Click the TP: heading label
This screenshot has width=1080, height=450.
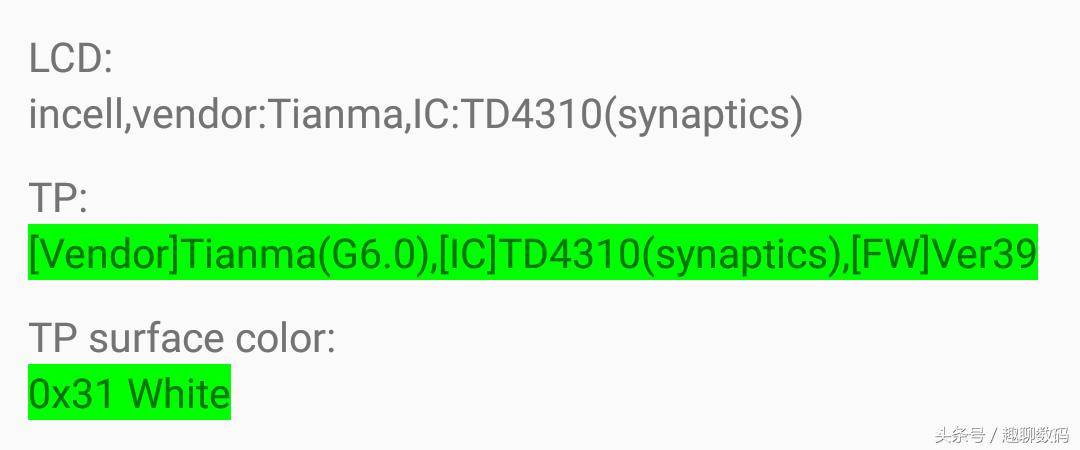(x=58, y=199)
